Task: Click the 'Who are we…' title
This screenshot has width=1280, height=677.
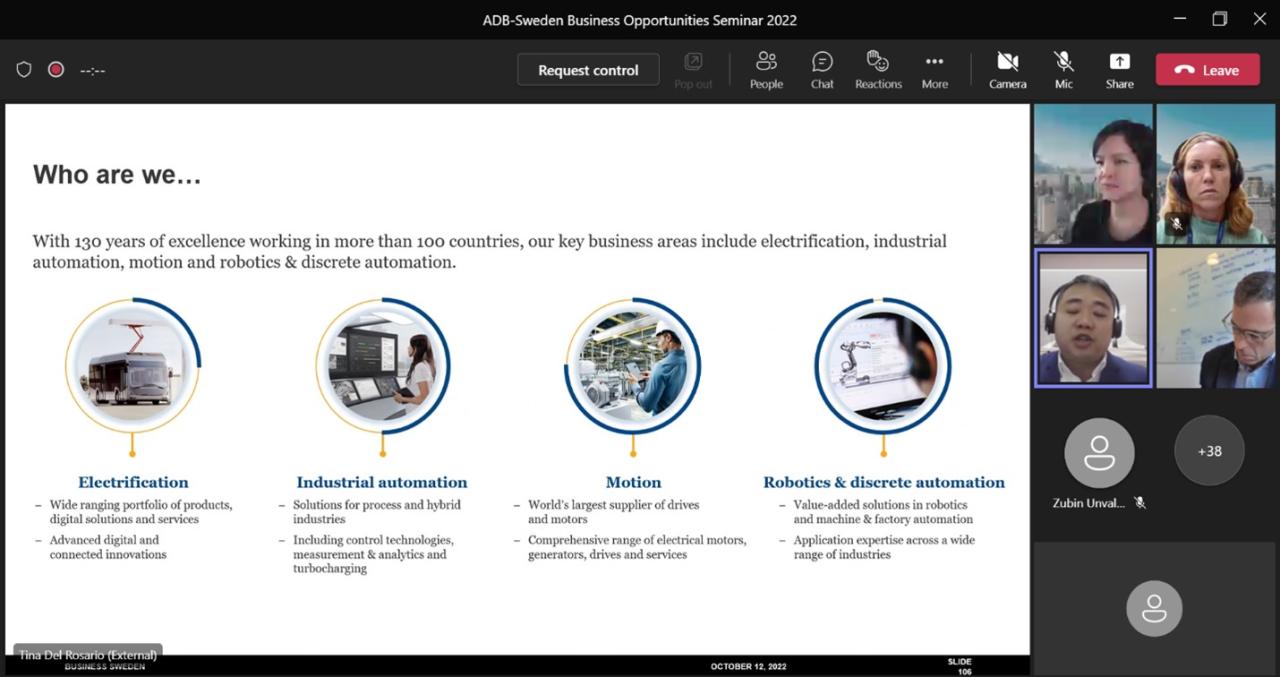Action: (x=117, y=175)
